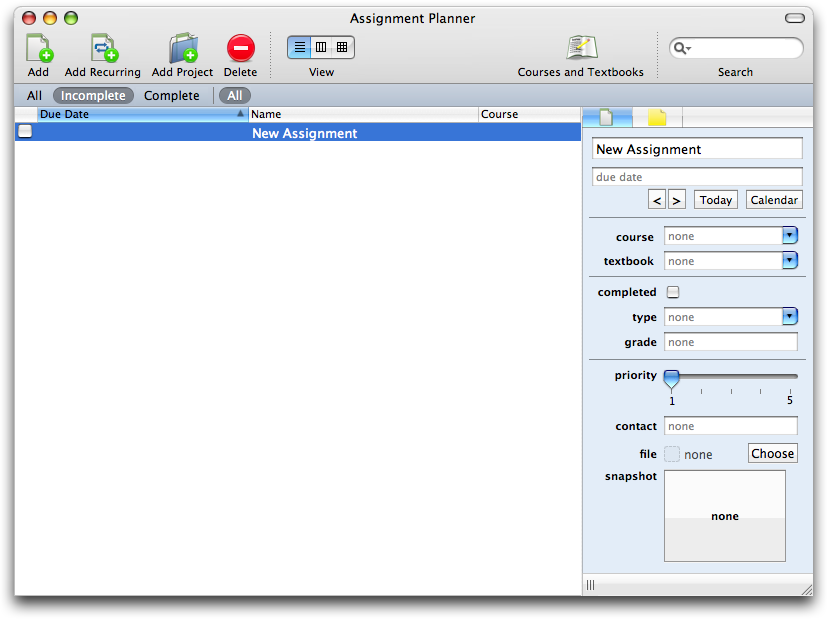Screen dimensions: 827x619
Task: Click the red Delete icon
Action: point(240,48)
